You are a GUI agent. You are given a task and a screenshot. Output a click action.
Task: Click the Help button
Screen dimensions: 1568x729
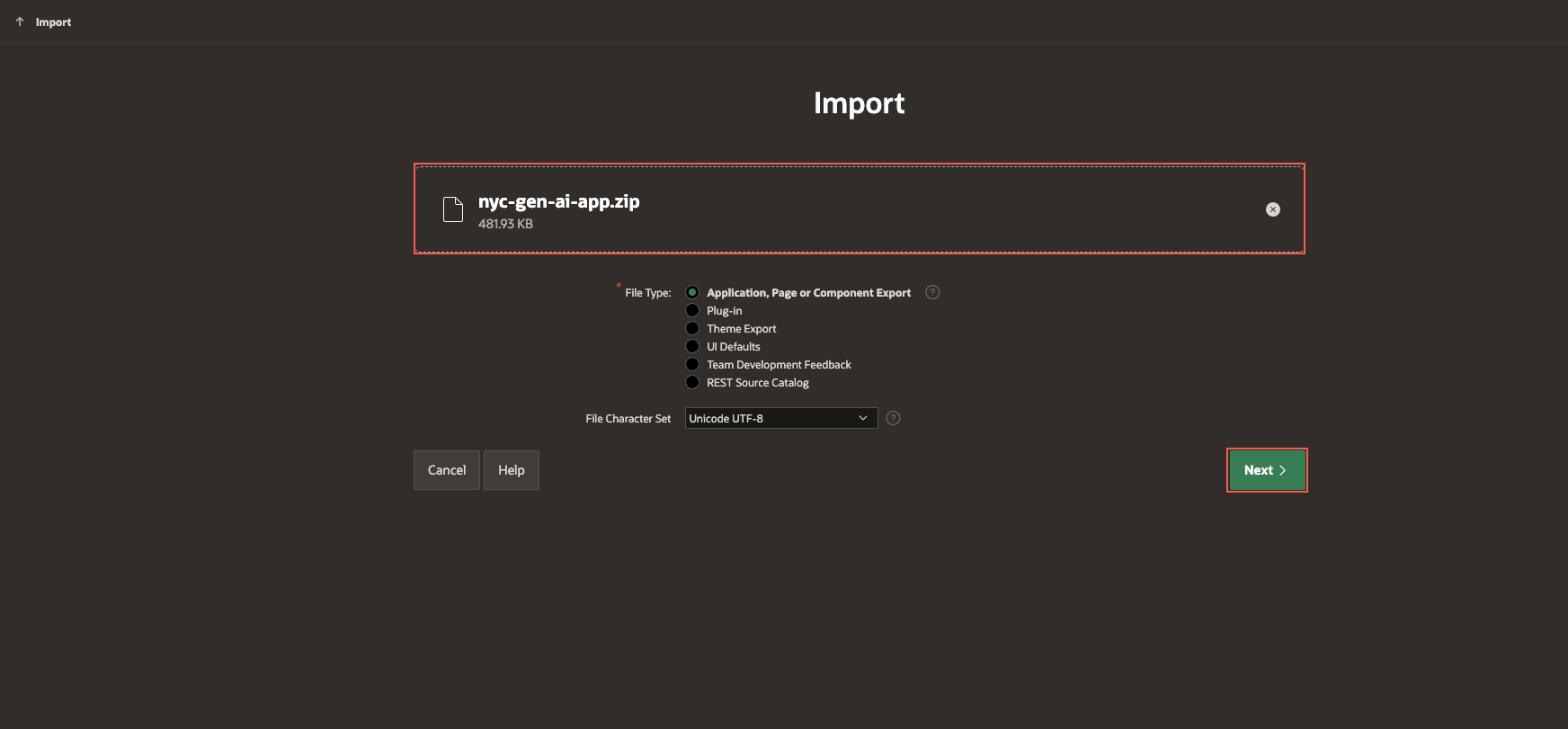512,470
